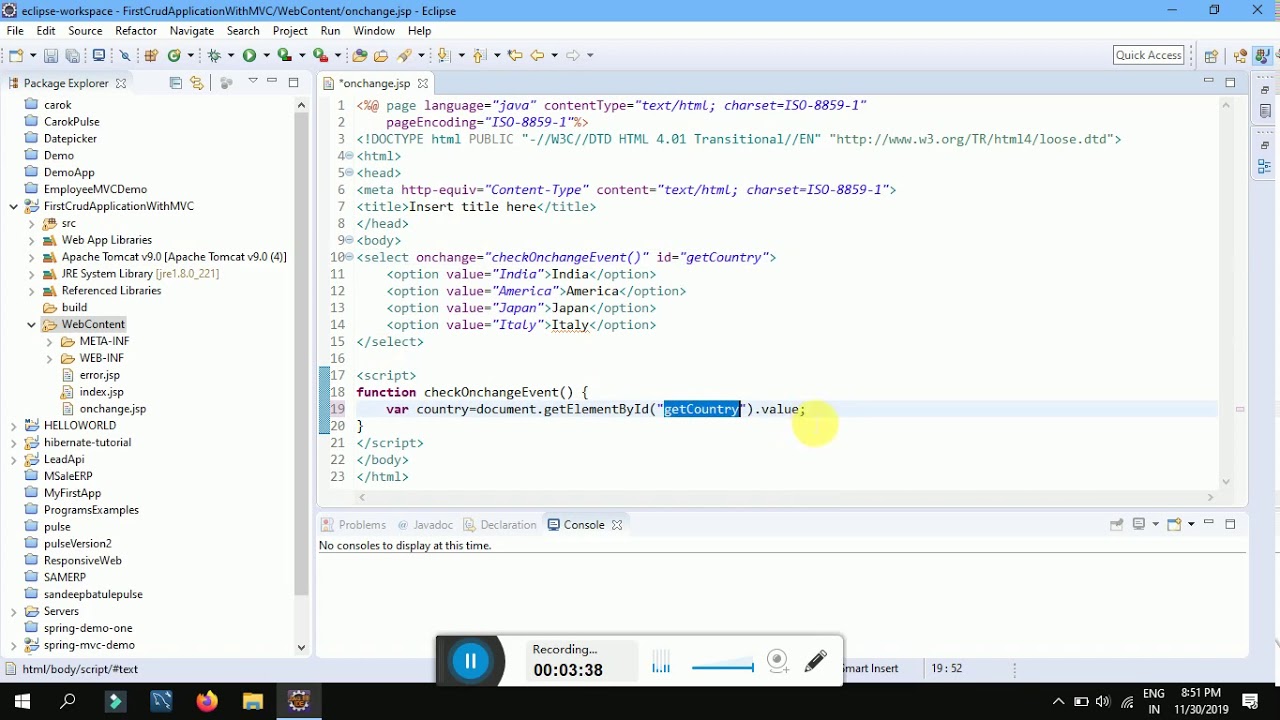
Task: Select onchange.jsp in the project tree
Action: [x=112, y=409]
